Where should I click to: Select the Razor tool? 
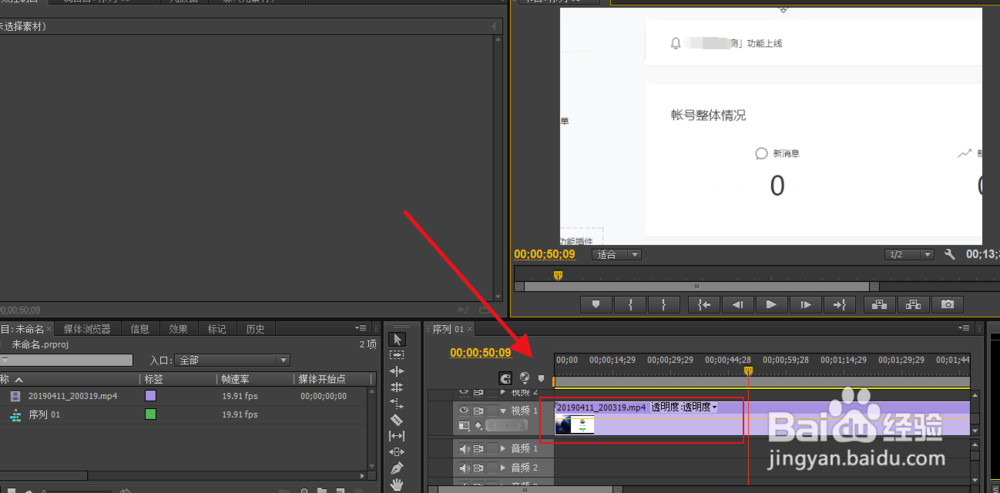coord(397,420)
